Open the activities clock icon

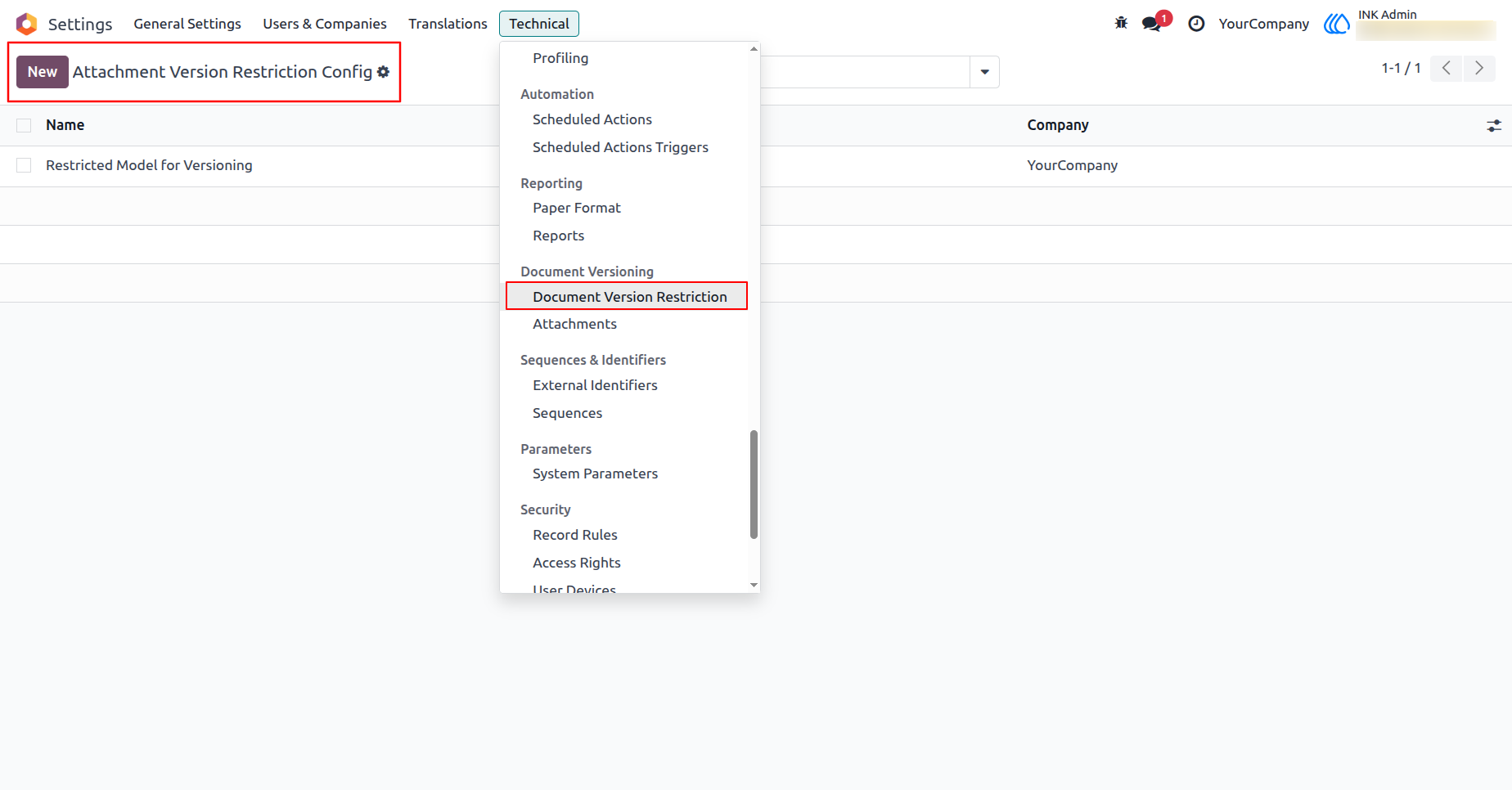(1196, 24)
